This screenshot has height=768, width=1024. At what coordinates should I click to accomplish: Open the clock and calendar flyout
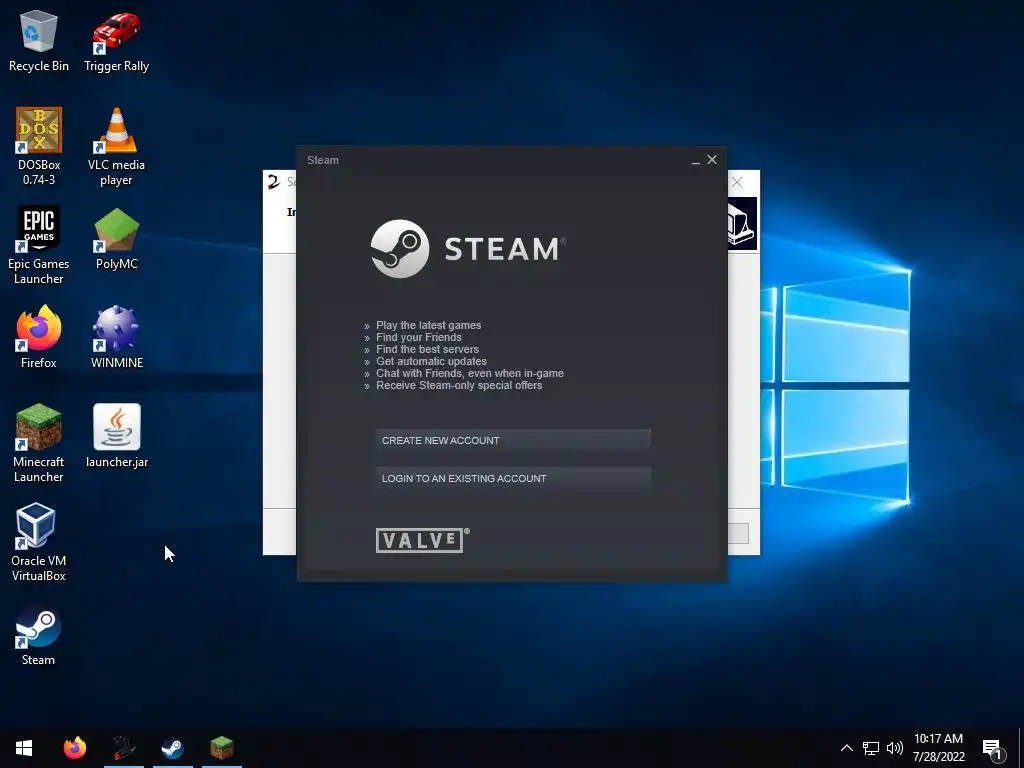pyautogui.click(x=938, y=748)
